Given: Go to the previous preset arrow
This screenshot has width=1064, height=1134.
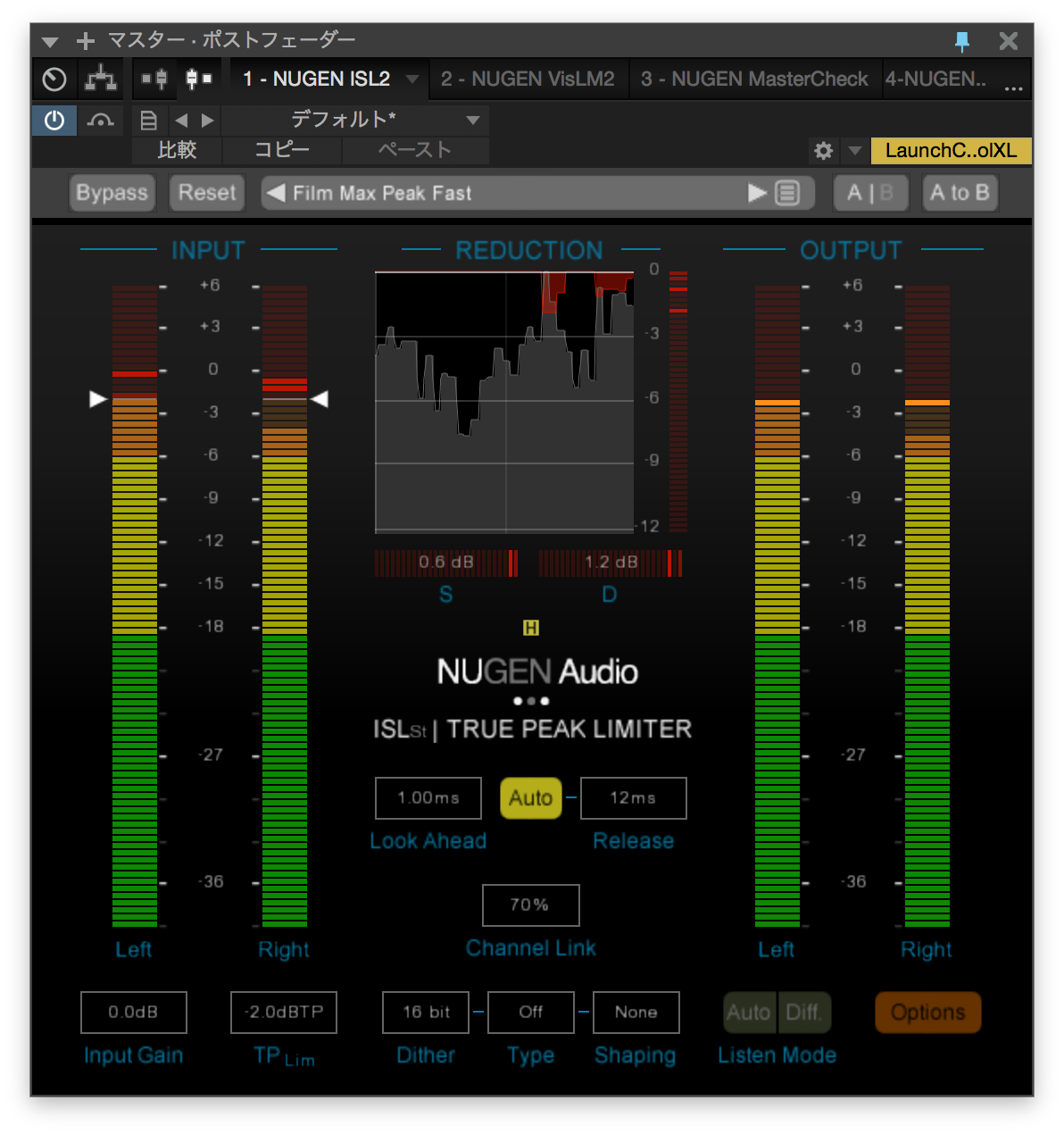Looking at the screenshot, I should pos(181,120).
